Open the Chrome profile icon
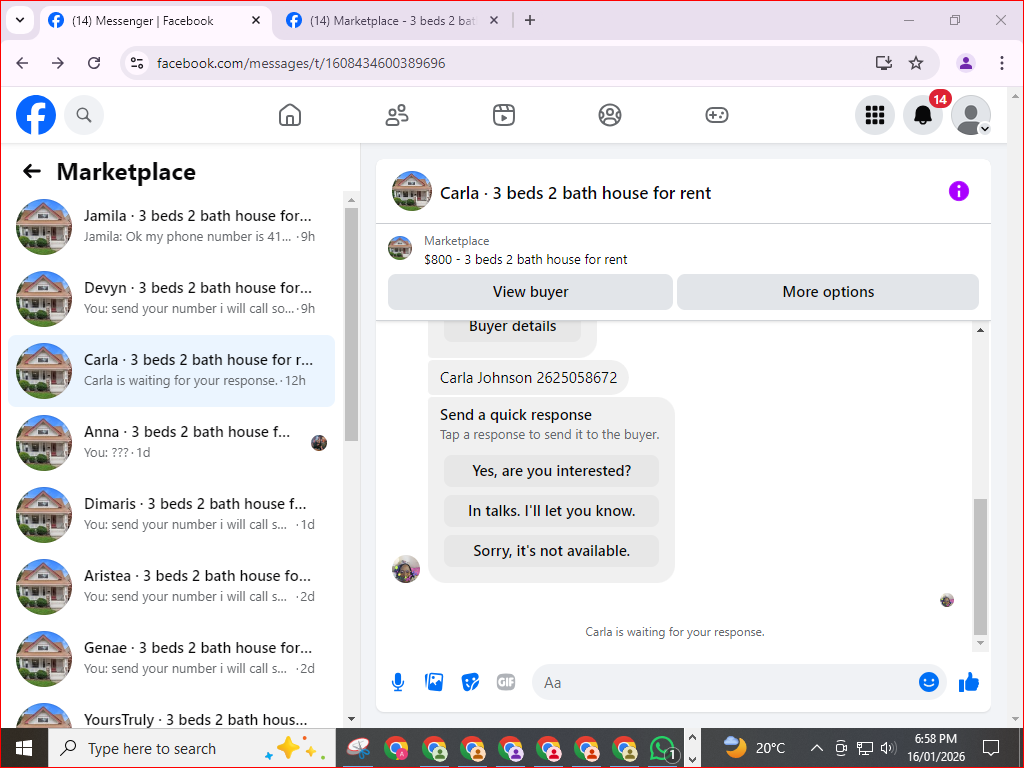Image resolution: width=1024 pixels, height=768 pixels. (966, 63)
